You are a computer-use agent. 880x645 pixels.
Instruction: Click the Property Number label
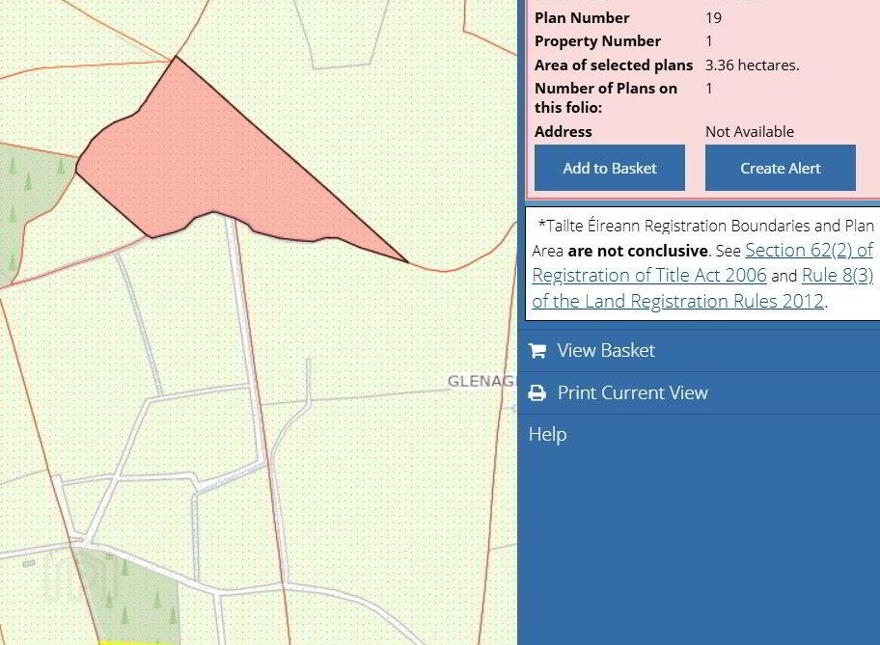tap(597, 42)
